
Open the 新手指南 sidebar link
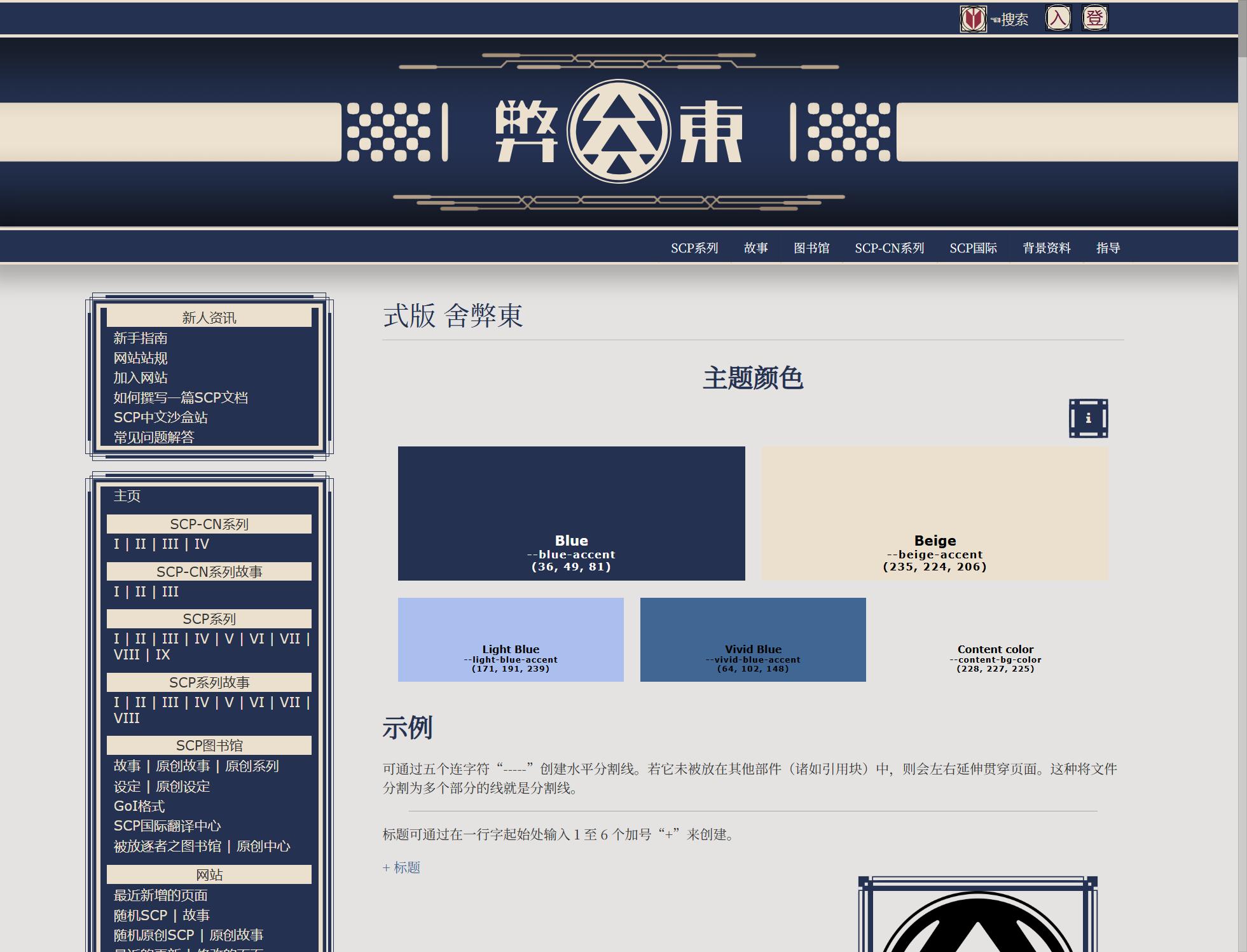pos(141,338)
